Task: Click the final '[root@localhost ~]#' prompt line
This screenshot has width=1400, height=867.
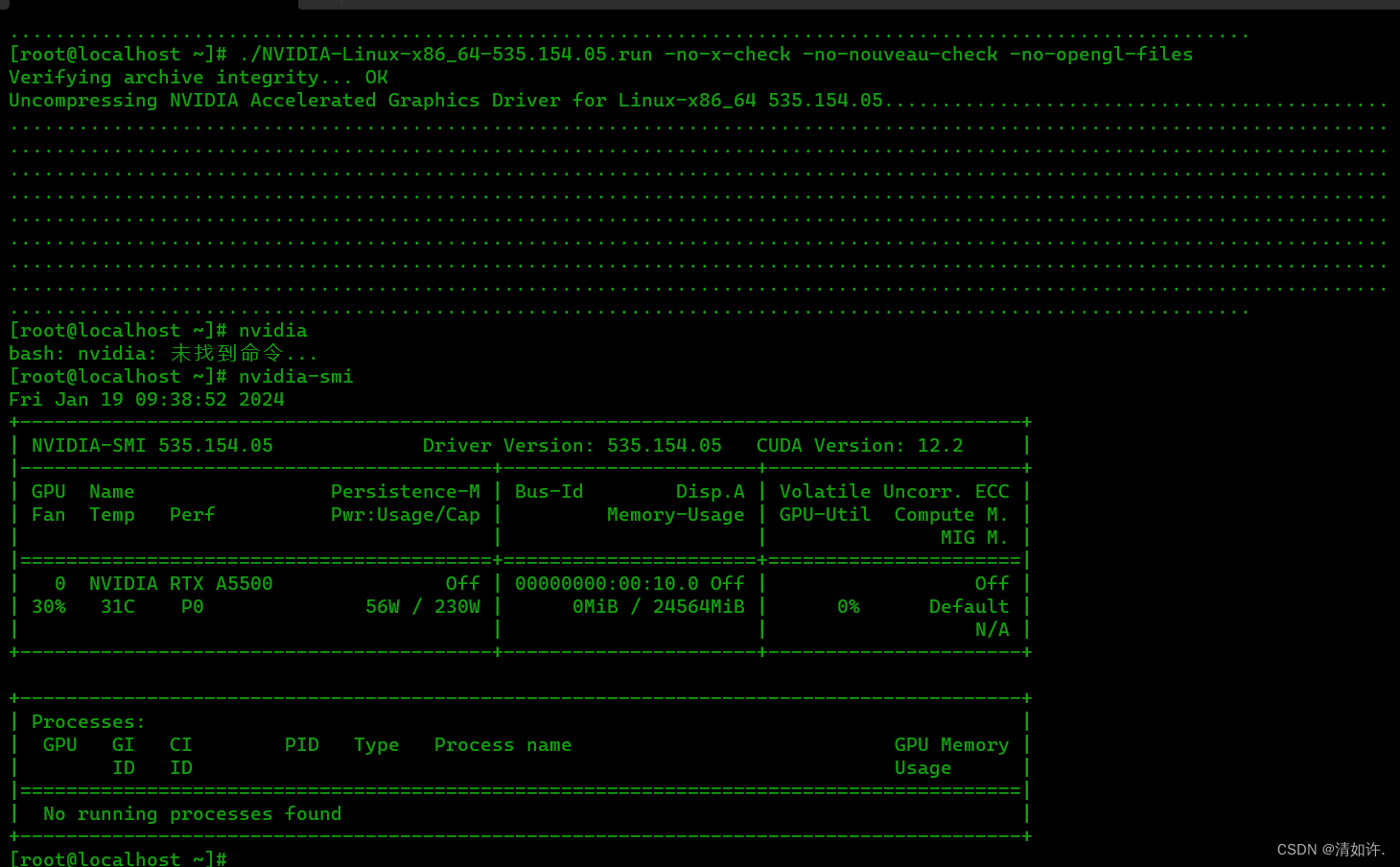Action: coord(118,858)
